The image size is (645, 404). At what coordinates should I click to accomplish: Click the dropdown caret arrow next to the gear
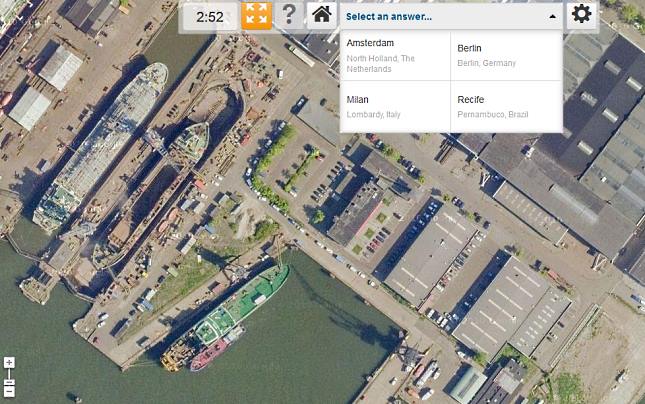click(552, 17)
